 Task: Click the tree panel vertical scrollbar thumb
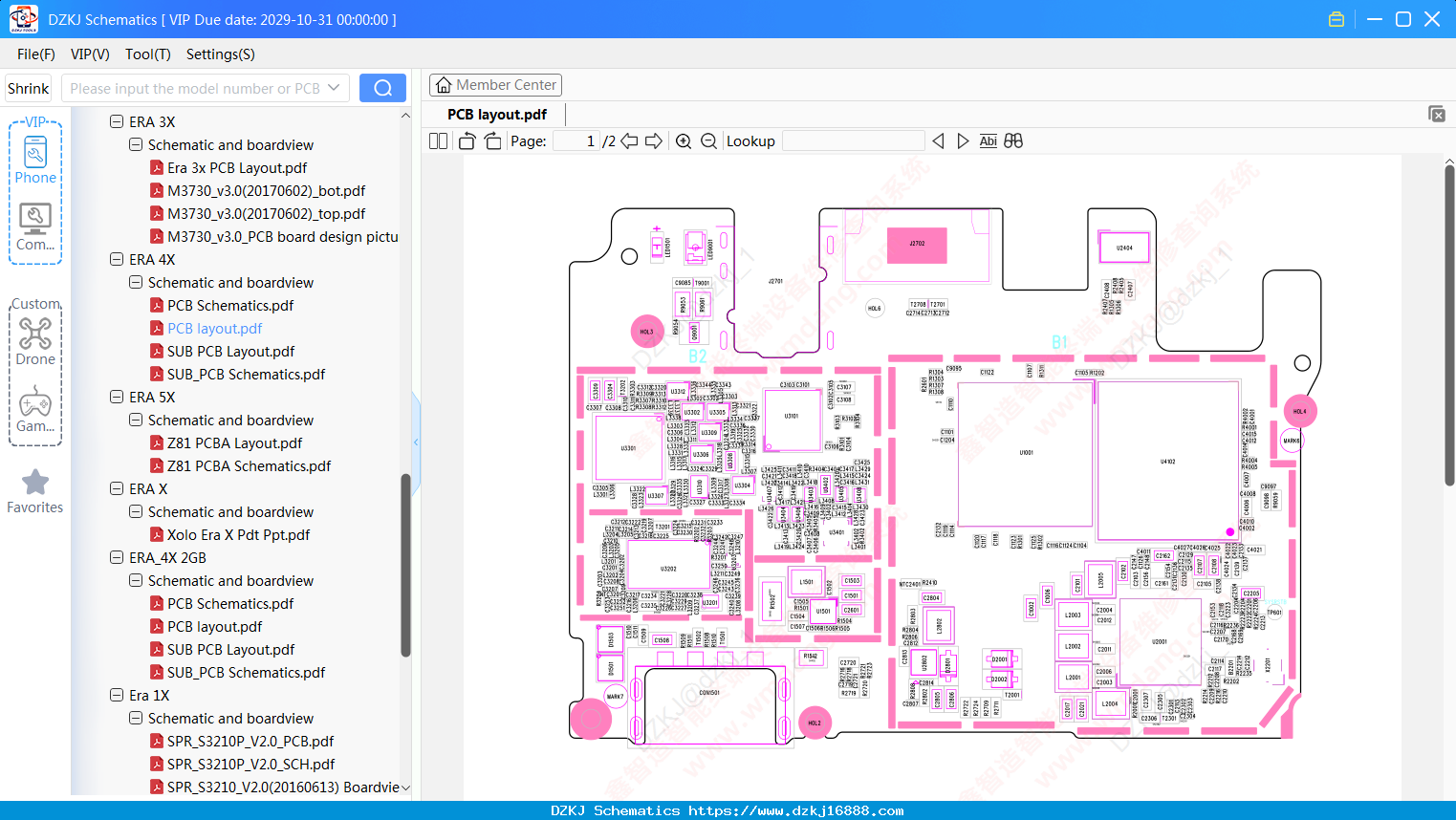point(405,565)
